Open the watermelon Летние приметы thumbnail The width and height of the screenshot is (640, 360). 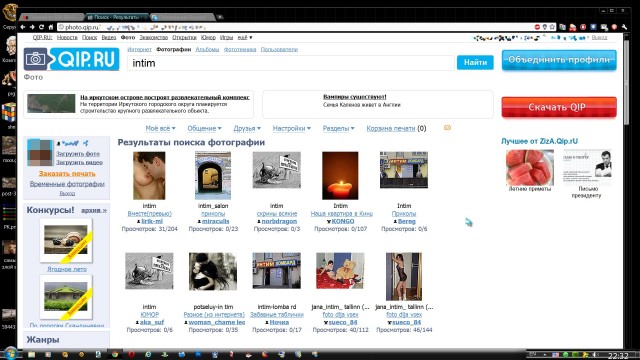530,168
